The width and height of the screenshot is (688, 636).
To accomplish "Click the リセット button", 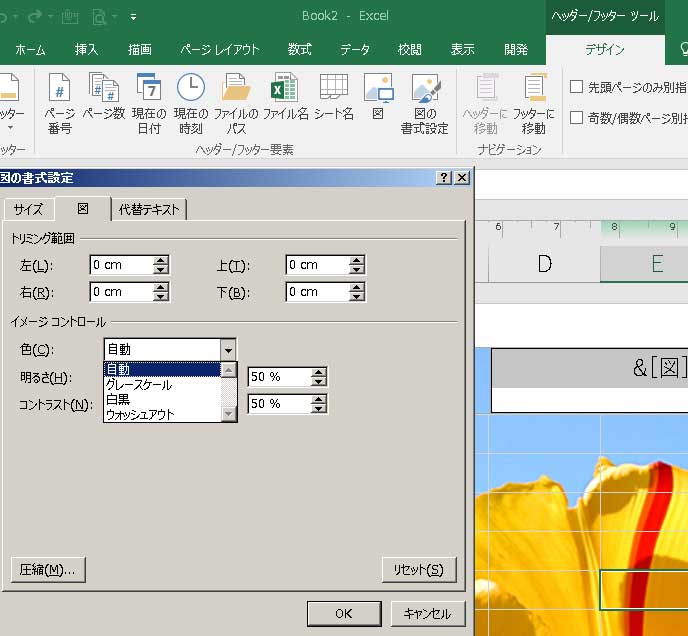I will (418, 570).
